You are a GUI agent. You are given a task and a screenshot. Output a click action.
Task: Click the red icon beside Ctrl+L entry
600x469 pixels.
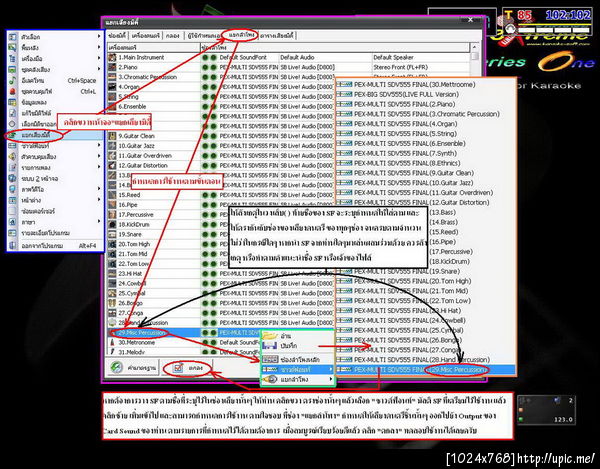pyautogui.click(x=13, y=91)
